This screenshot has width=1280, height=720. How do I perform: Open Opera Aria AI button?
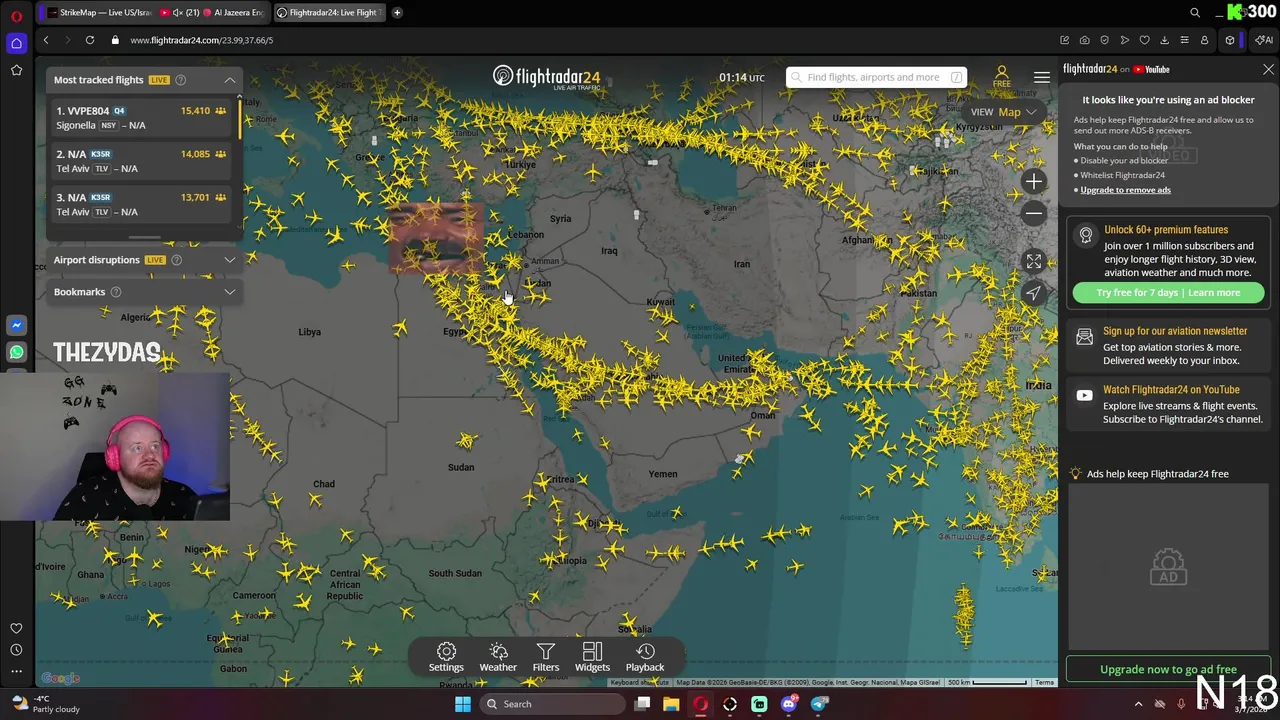[x=1264, y=40]
